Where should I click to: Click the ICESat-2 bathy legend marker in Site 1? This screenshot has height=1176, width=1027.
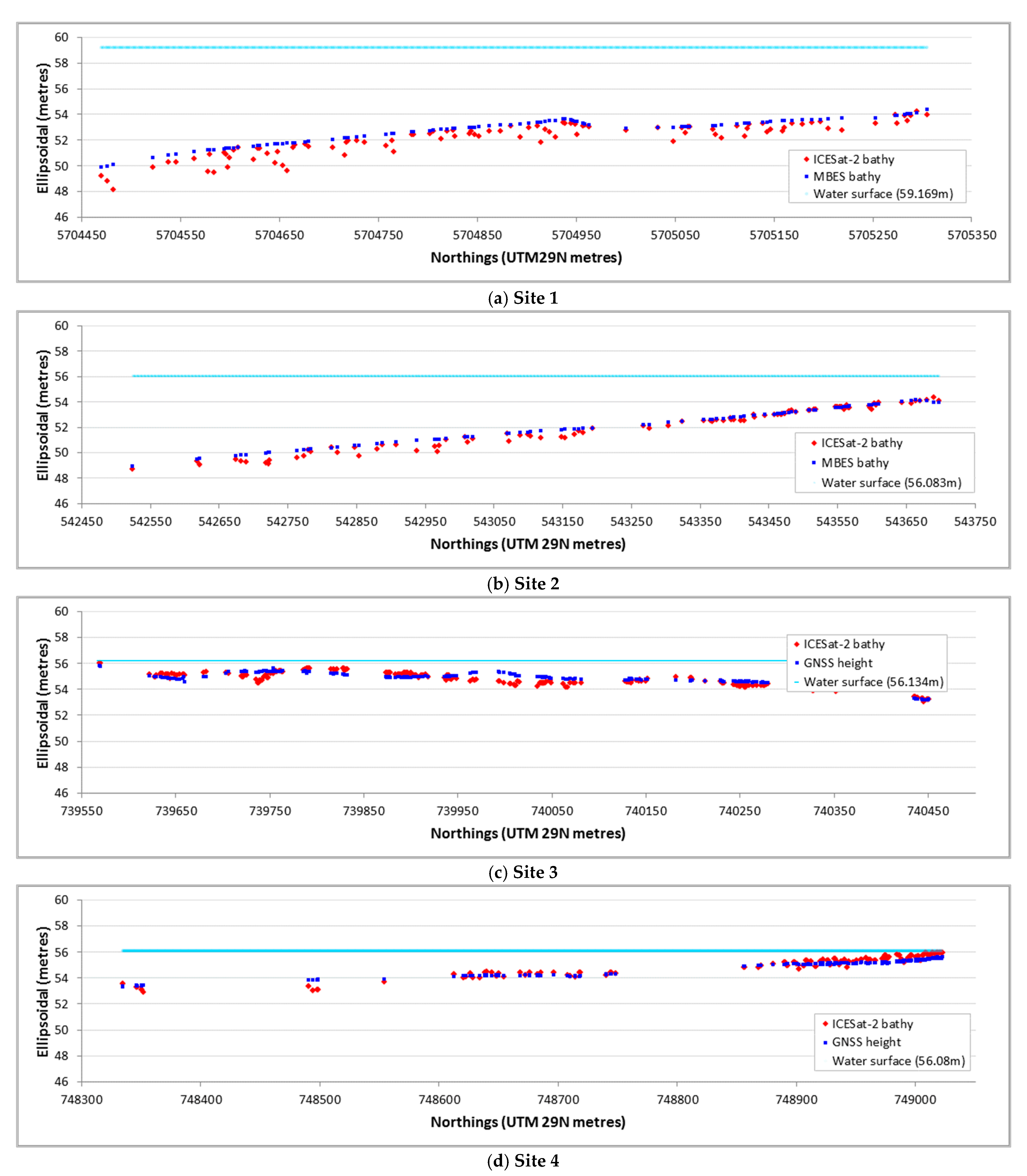(806, 159)
